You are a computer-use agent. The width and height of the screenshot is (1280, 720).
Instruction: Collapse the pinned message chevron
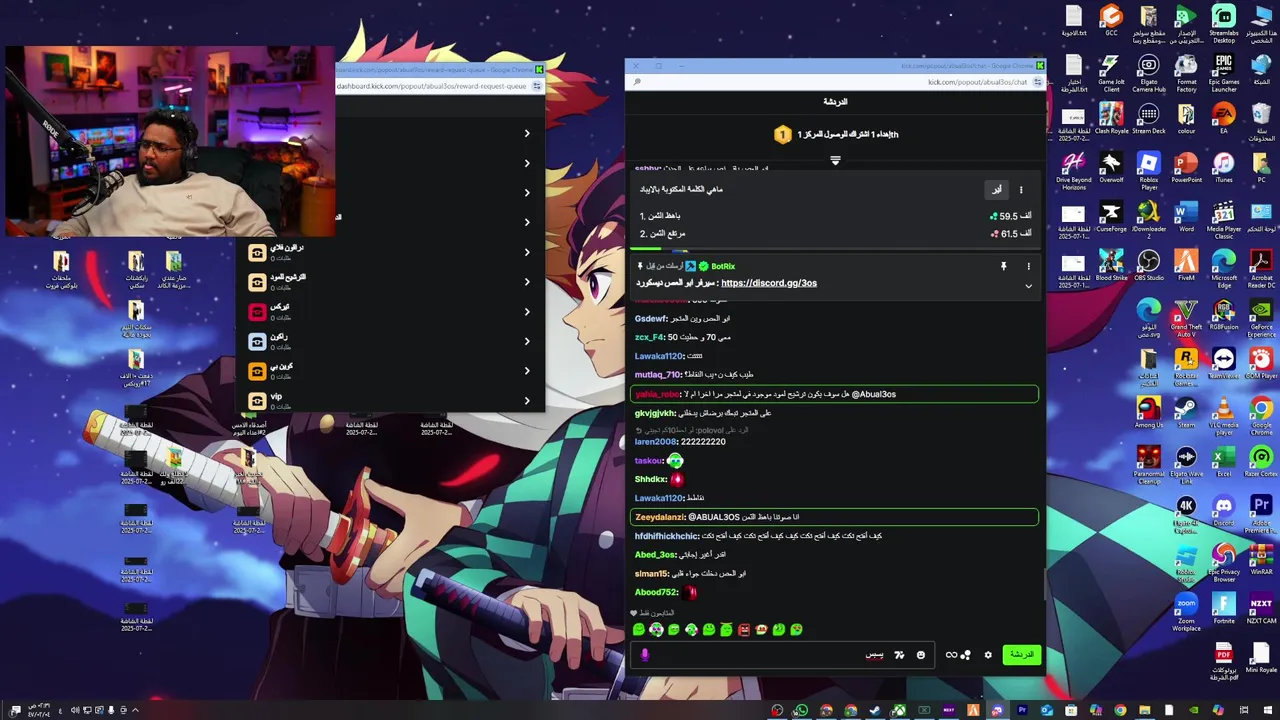[x=1028, y=286]
